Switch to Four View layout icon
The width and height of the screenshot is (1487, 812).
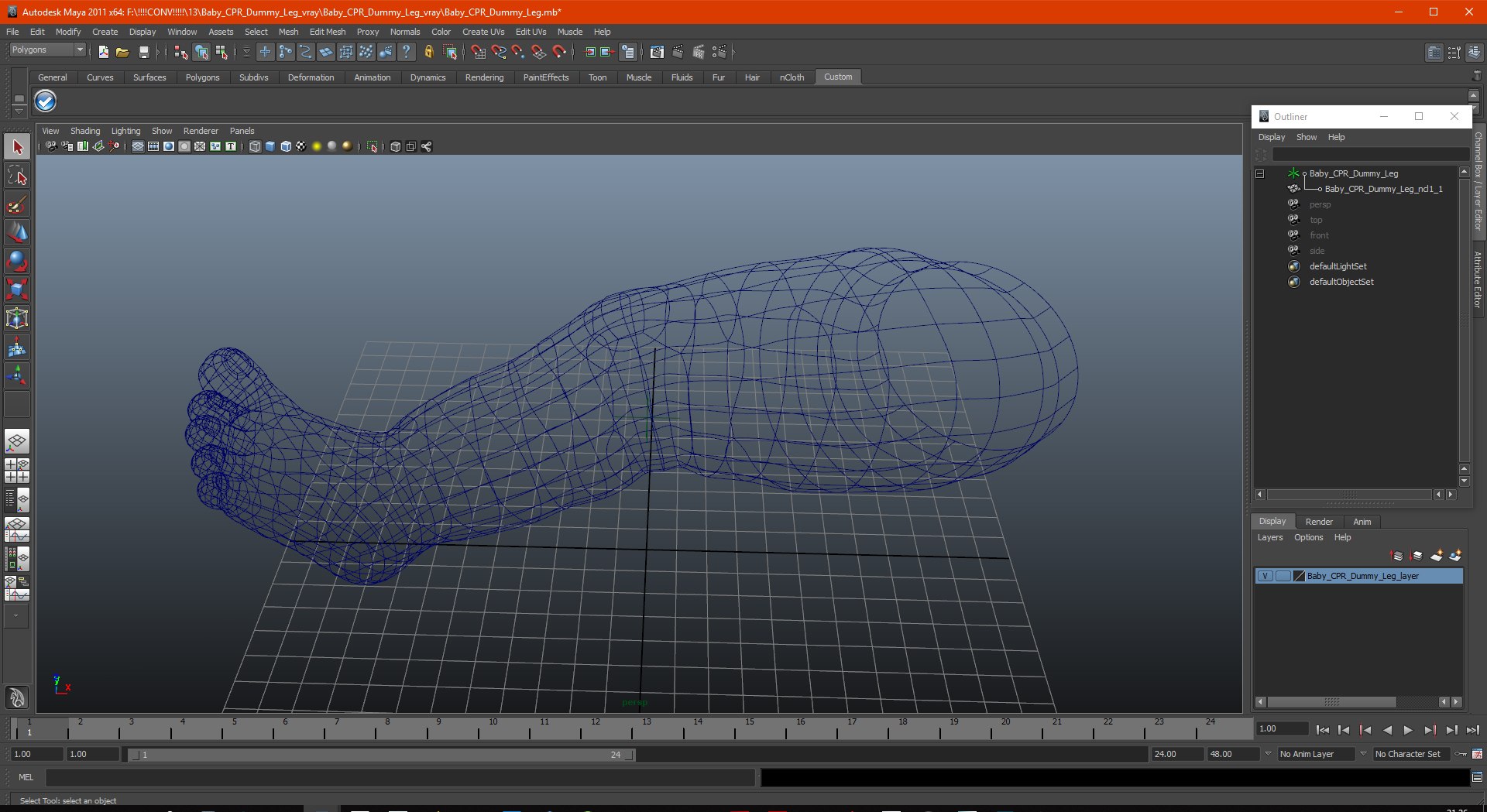17,471
